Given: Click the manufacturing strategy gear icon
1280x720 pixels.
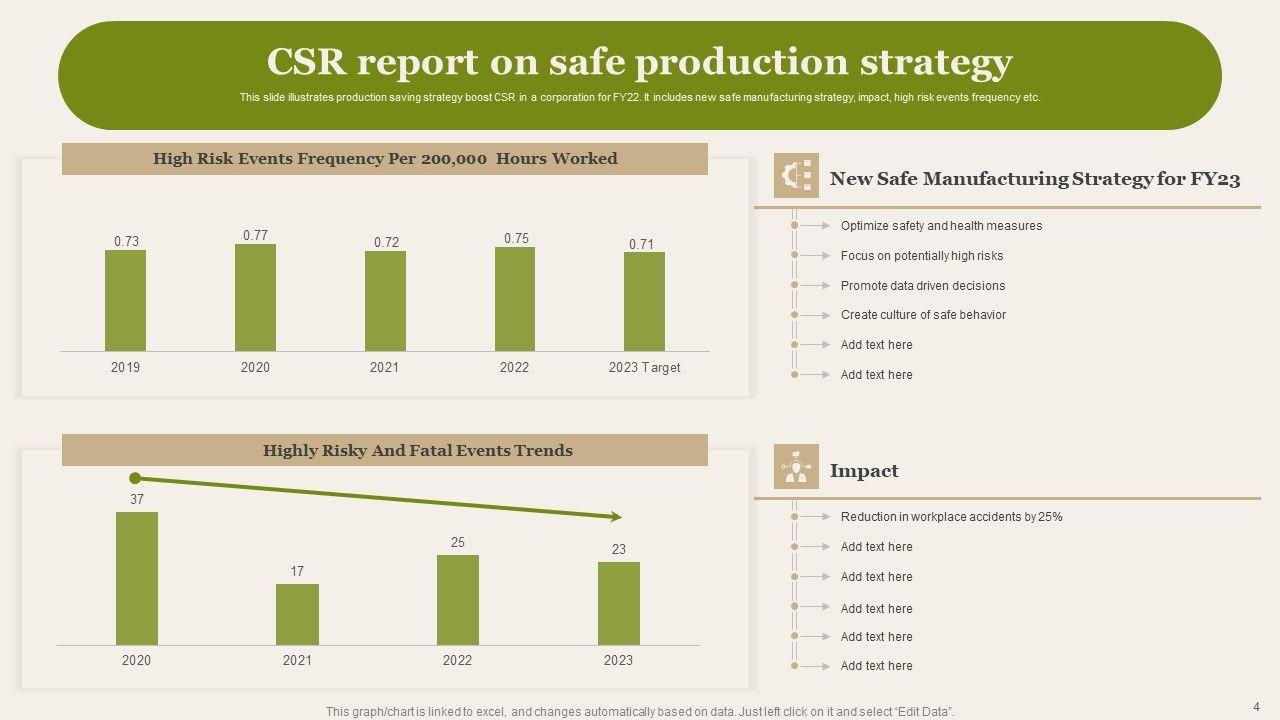Looking at the screenshot, I should coord(796,176).
